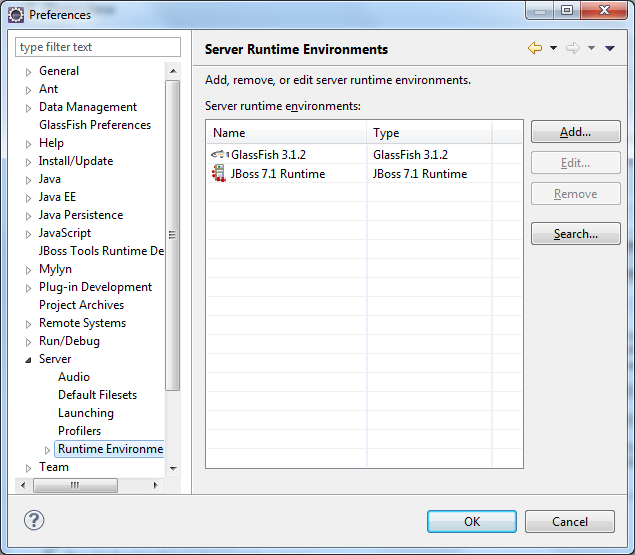Select JBoss Tools Runtime Detection item

point(101,251)
